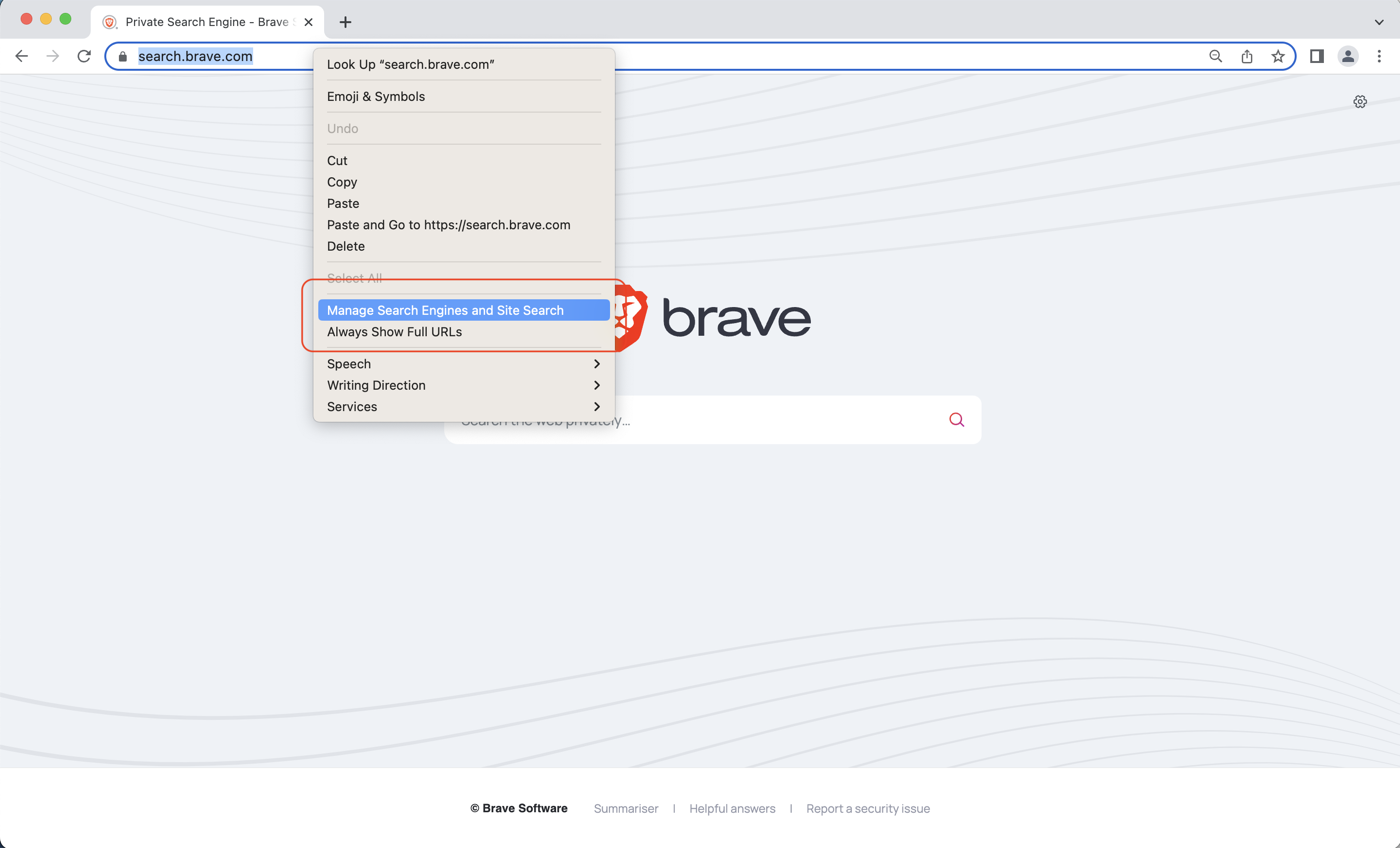Reload the page with refresh icon
Screen dimensions: 1400x848
point(84,56)
